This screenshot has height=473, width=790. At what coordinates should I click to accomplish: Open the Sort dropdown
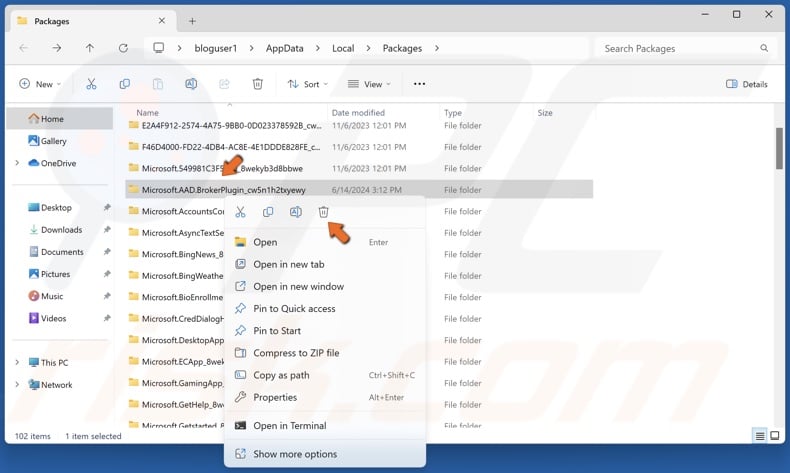(x=307, y=84)
